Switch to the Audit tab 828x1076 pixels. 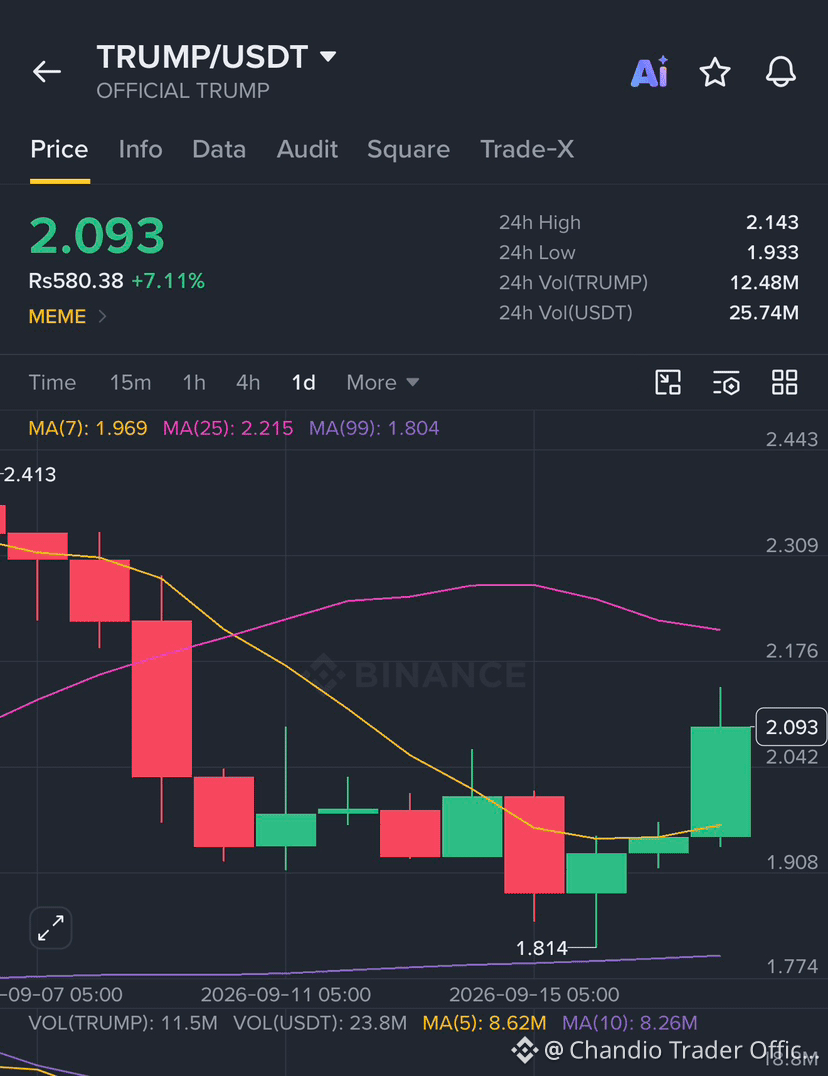[x=307, y=149]
